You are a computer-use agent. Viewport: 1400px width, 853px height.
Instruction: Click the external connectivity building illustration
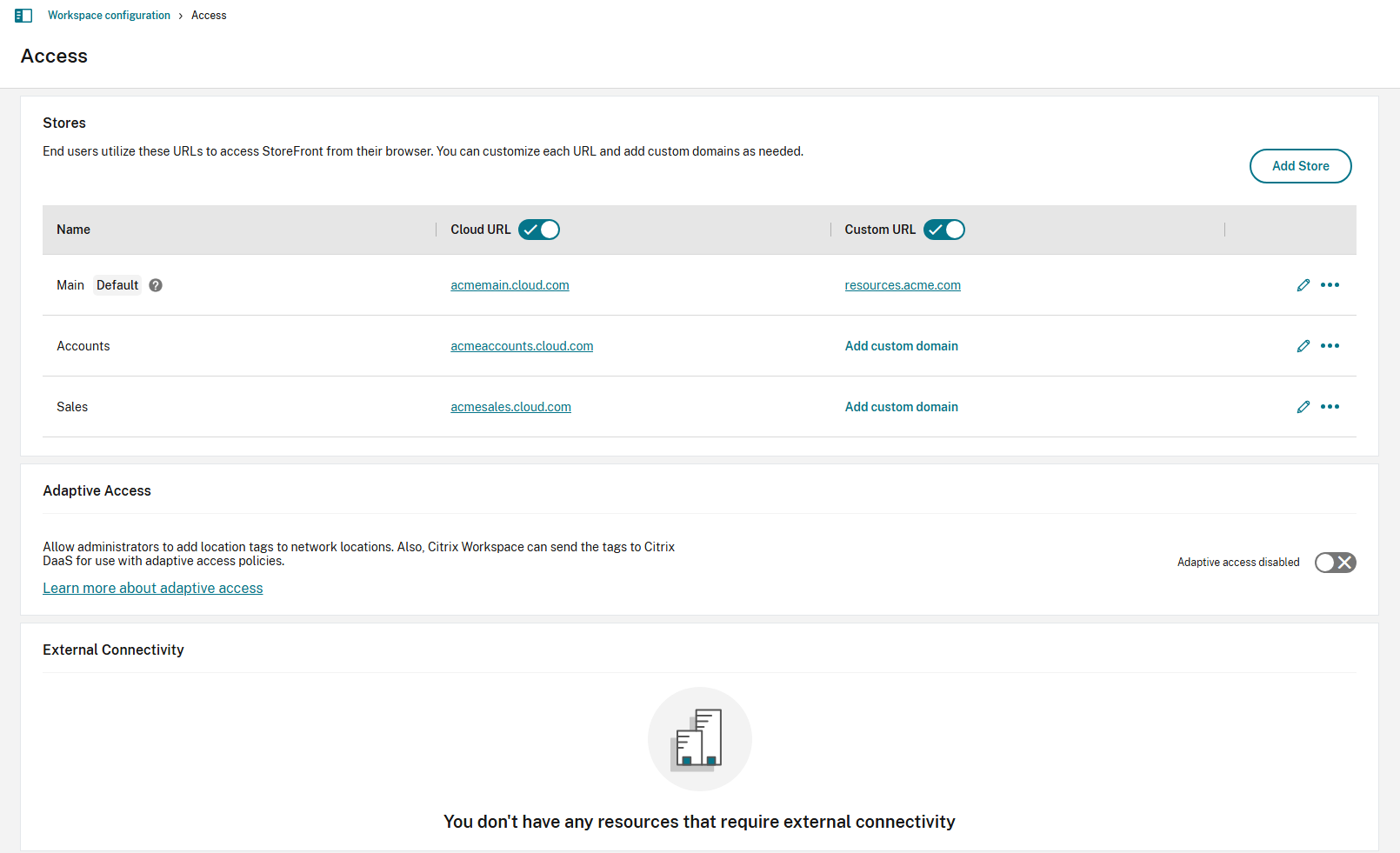coord(700,739)
